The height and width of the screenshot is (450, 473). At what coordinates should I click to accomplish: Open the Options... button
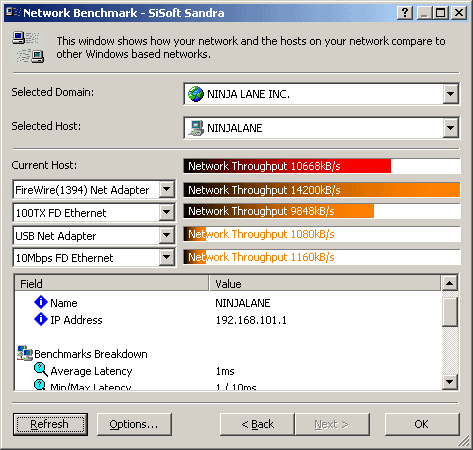coord(134,424)
